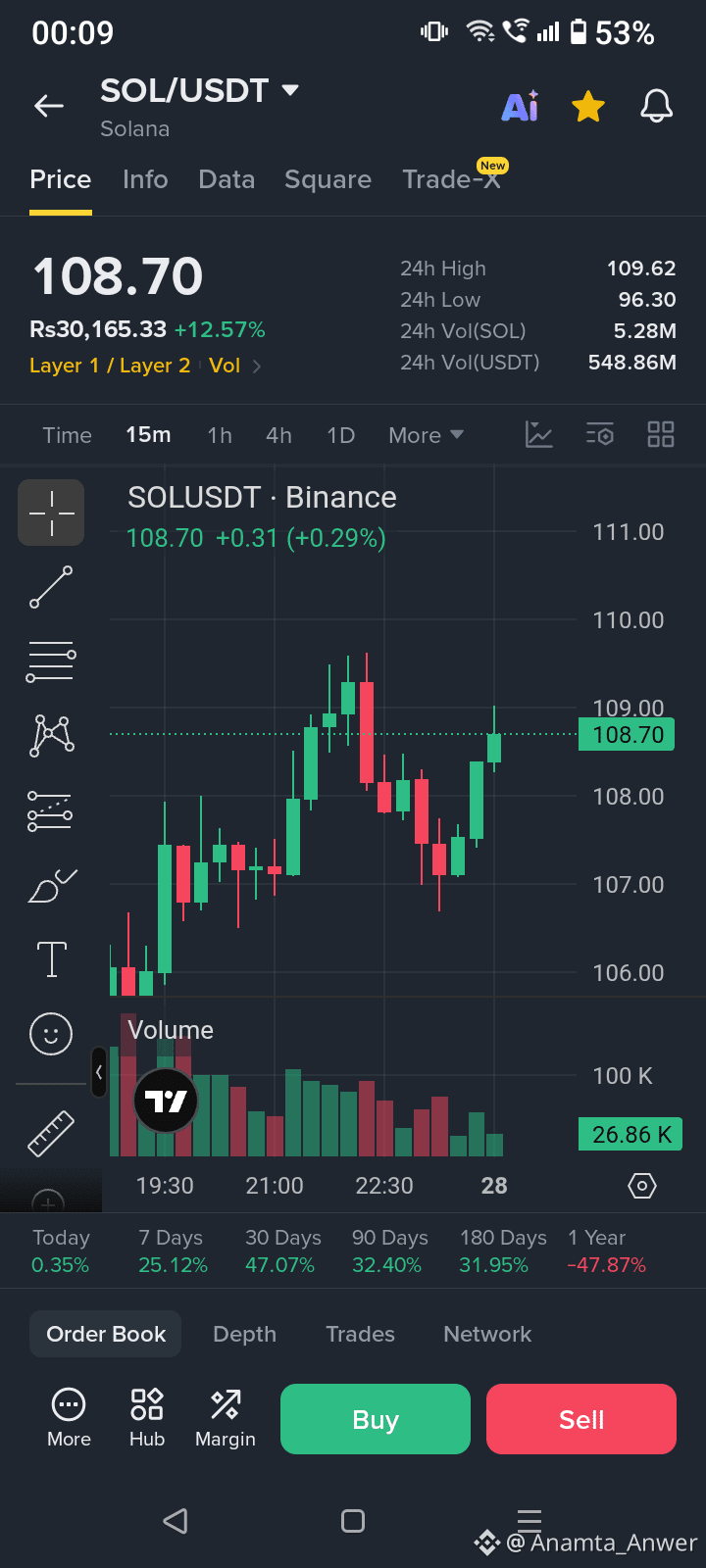Select 180 Days 31.95% performance period

click(502, 1251)
